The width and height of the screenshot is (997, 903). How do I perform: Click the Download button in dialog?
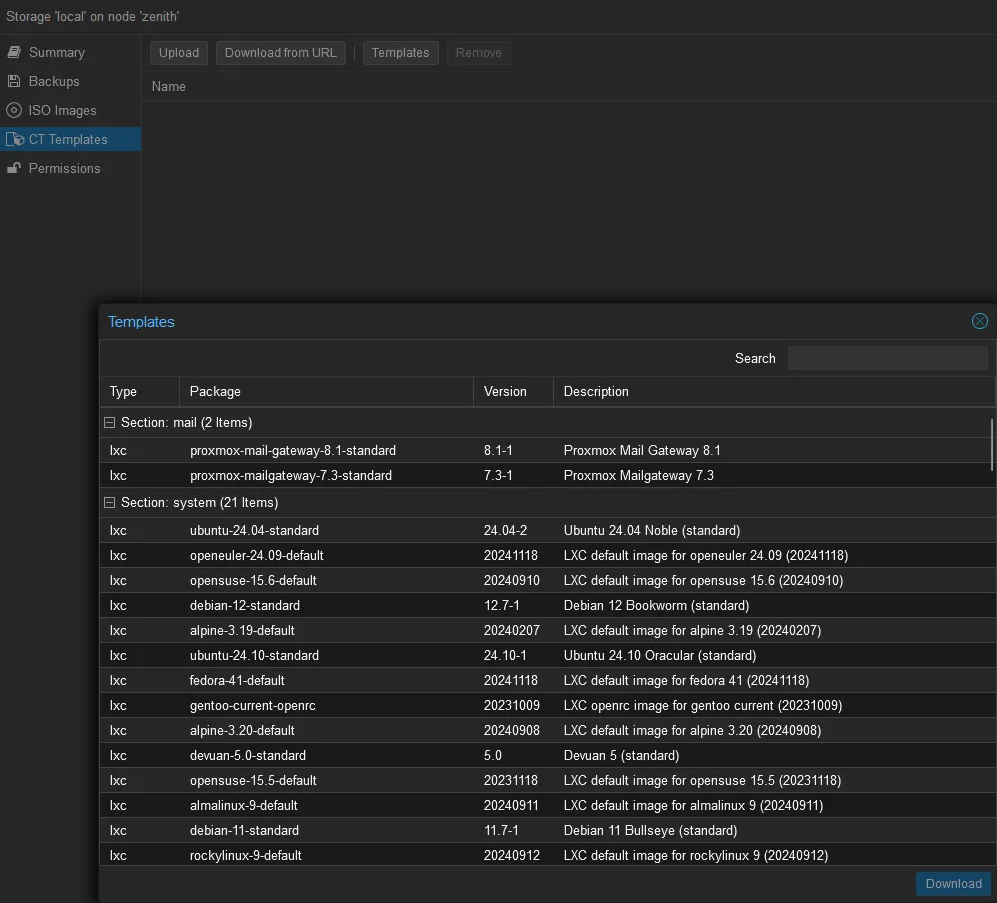point(953,883)
